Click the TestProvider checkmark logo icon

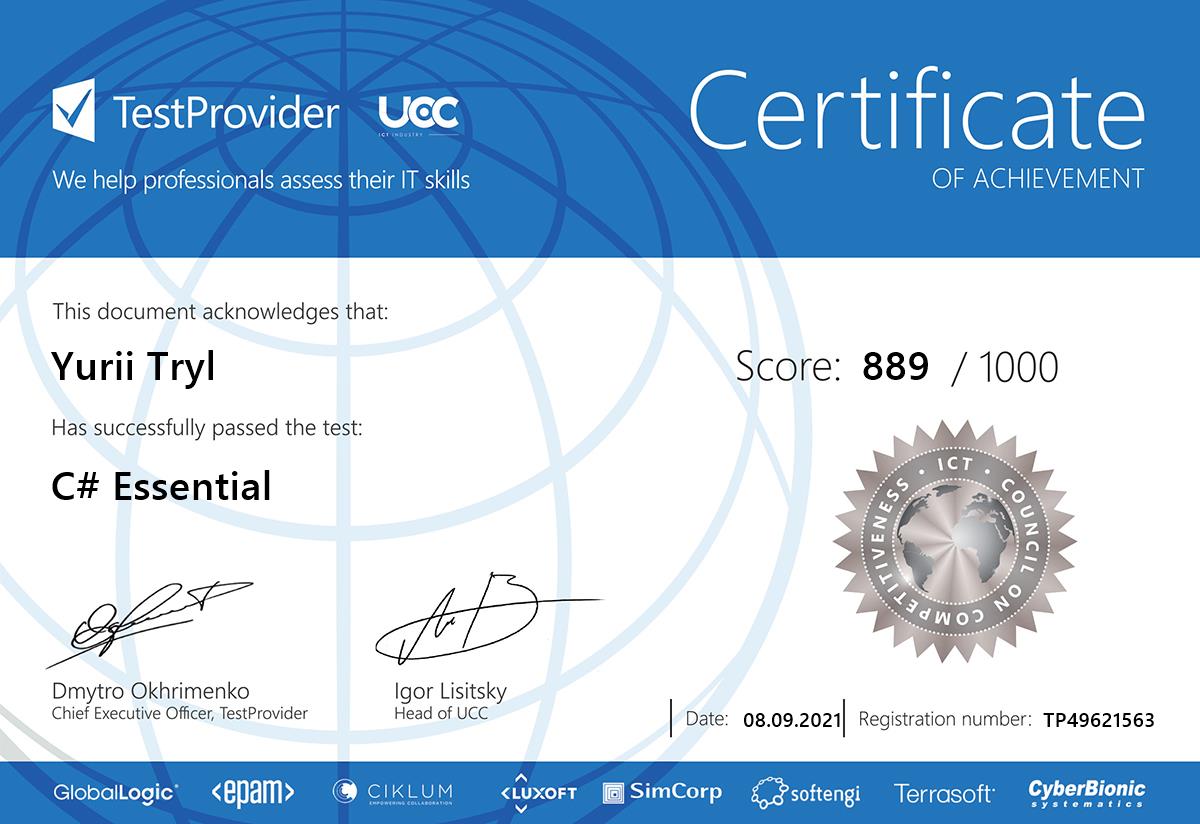point(74,112)
